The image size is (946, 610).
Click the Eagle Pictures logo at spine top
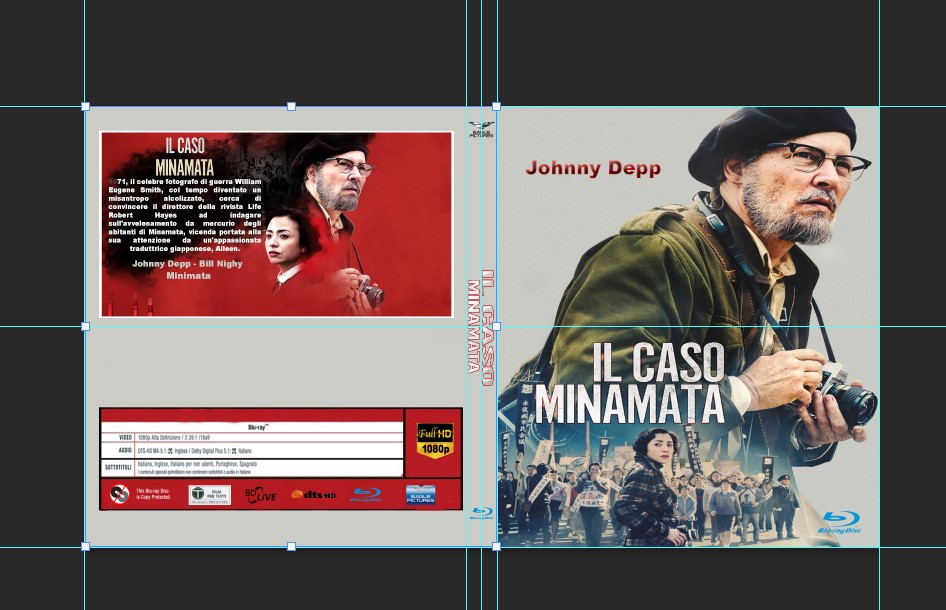[481, 129]
